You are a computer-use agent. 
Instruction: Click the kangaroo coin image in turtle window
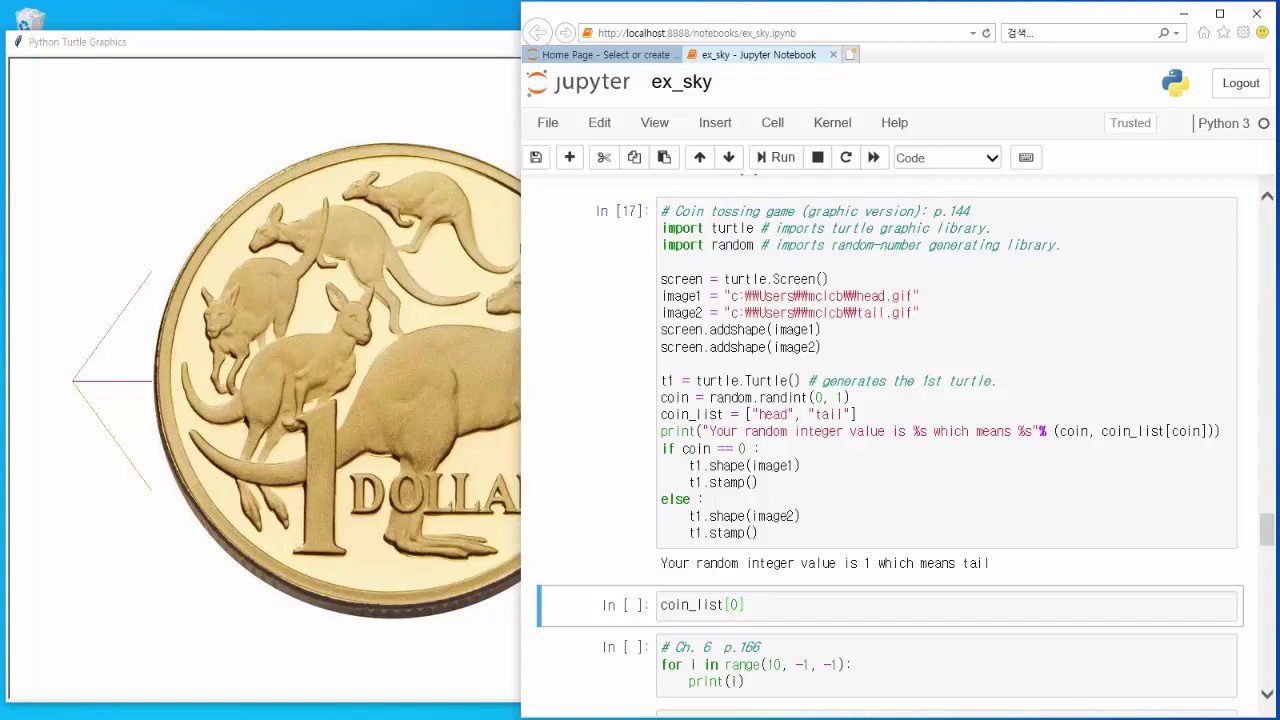pyautogui.click(x=338, y=380)
